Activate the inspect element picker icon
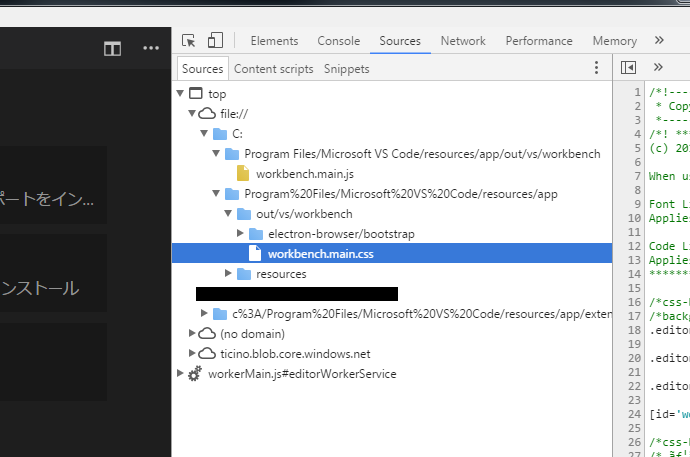690x457 pixels. click(x=188, y=40)
